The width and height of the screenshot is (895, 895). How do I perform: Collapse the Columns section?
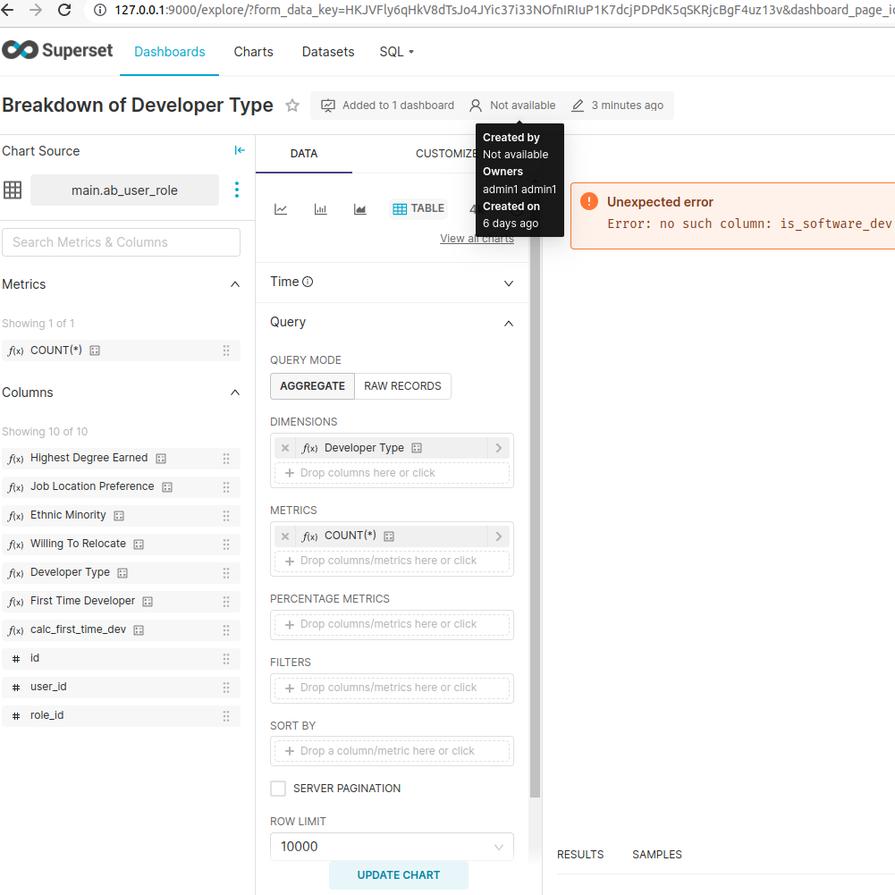tap(235, 393)
